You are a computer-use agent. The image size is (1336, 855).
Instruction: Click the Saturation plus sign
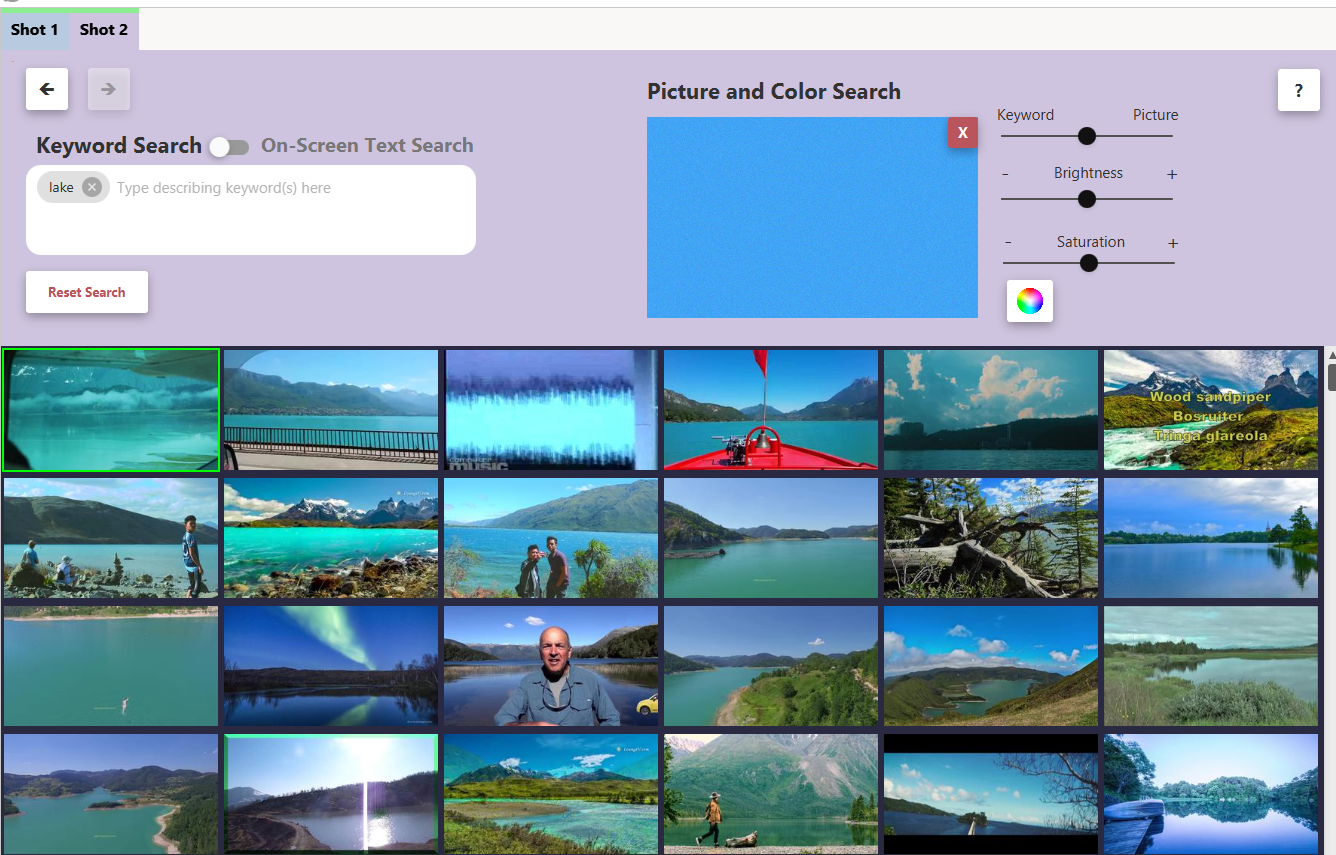pos(1173,243)
